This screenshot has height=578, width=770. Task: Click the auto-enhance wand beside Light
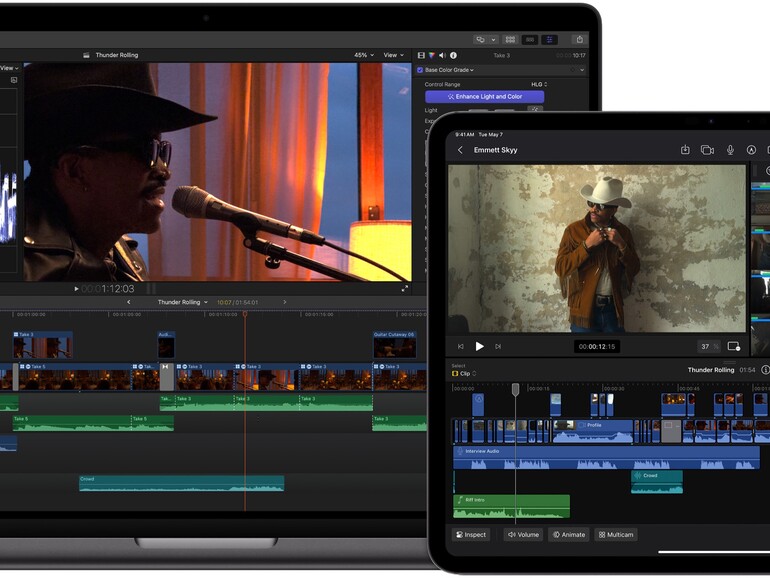(x=535, y=109)
